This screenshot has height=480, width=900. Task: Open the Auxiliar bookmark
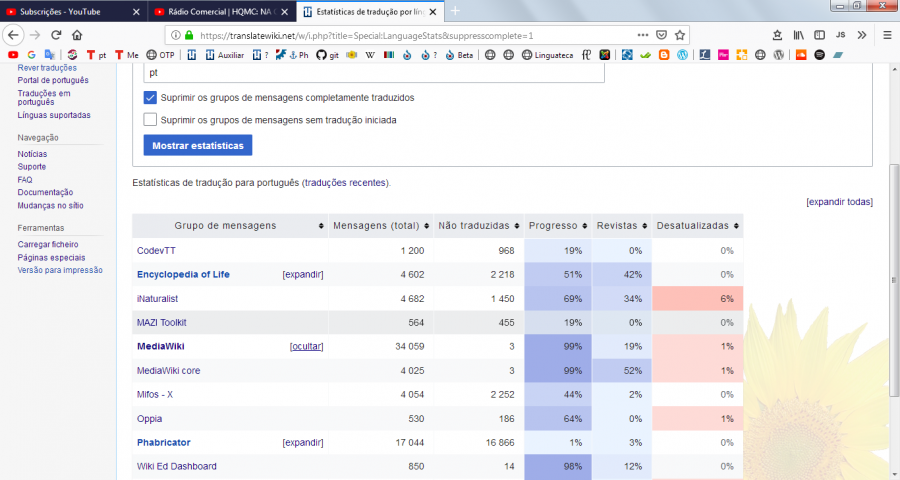click(x=224, y=55)
